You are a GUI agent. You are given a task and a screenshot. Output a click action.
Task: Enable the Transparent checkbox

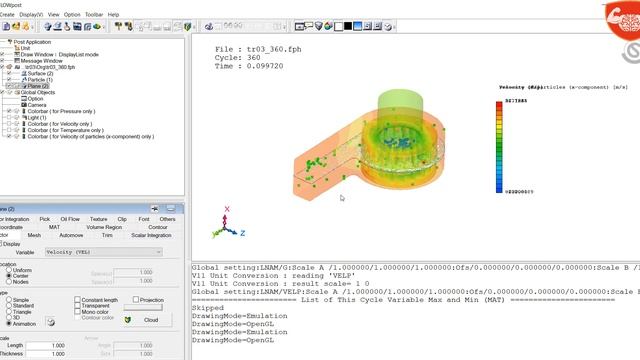tap(77, 306)
